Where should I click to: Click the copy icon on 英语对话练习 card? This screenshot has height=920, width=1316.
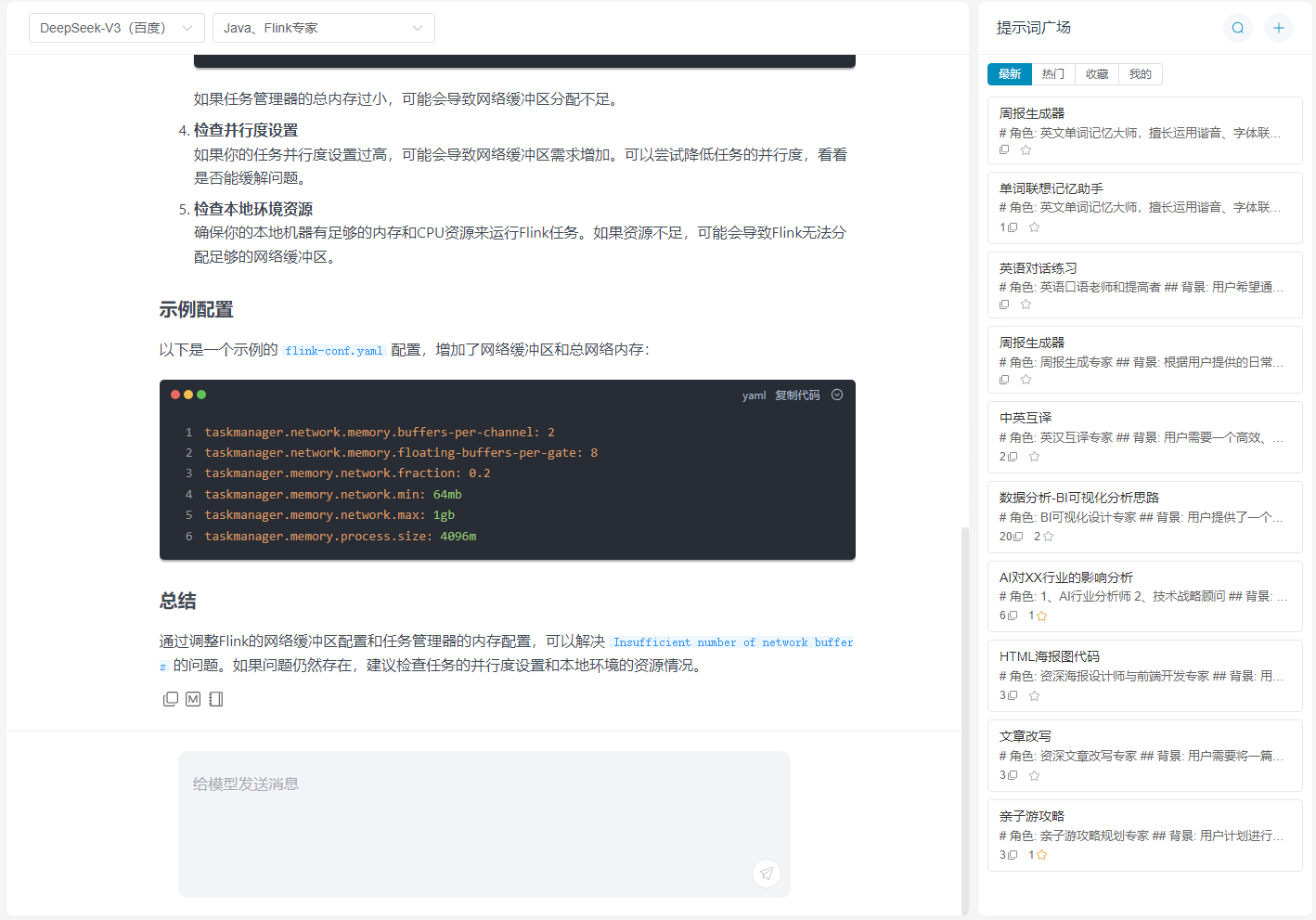[x=1004, y=305]
